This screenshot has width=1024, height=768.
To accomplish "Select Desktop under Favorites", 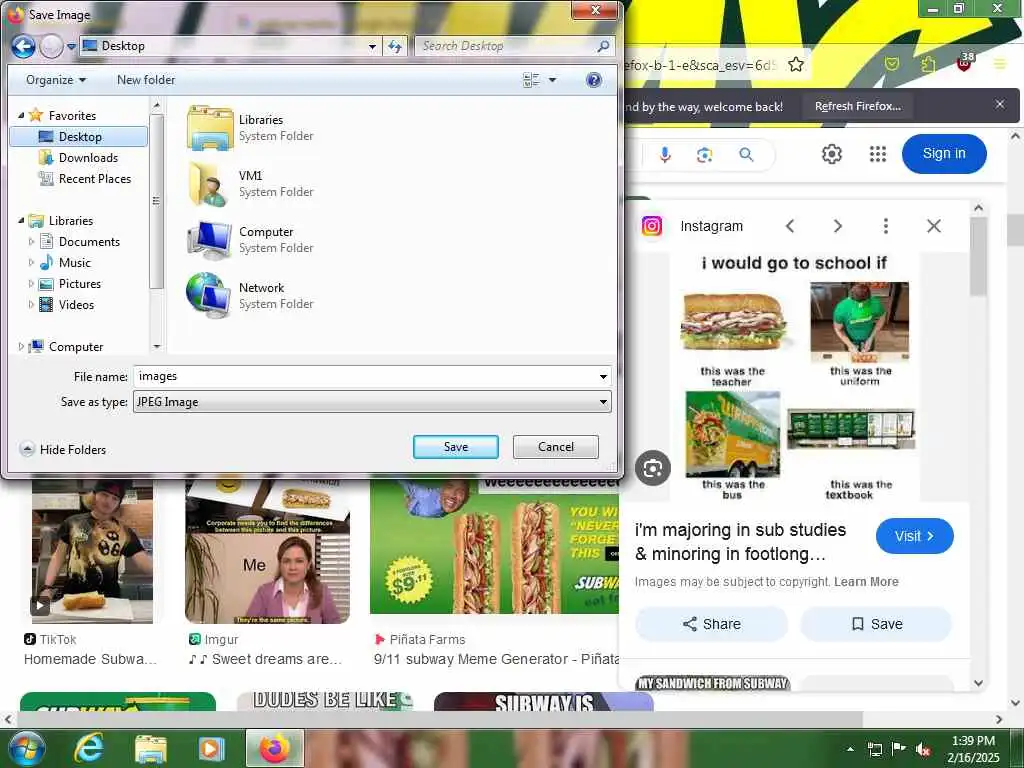I will point(78,136).
